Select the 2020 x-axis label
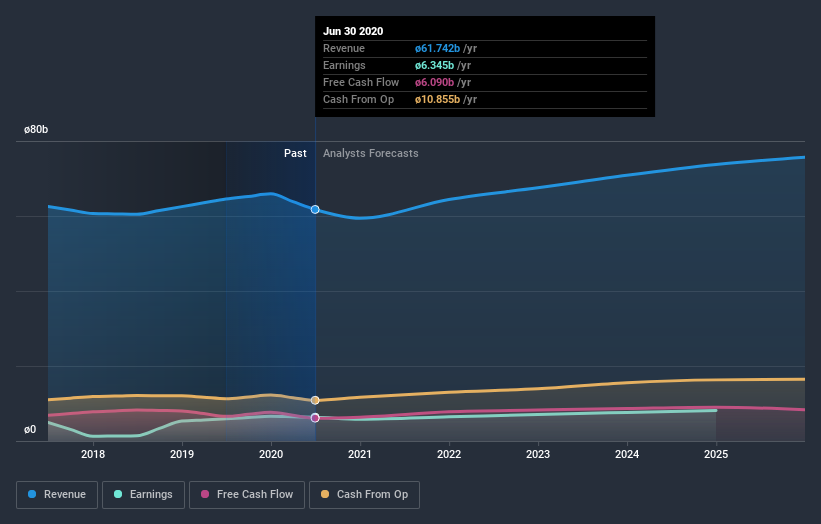Viewport: 821px width, 524px height. coord(271,454)
